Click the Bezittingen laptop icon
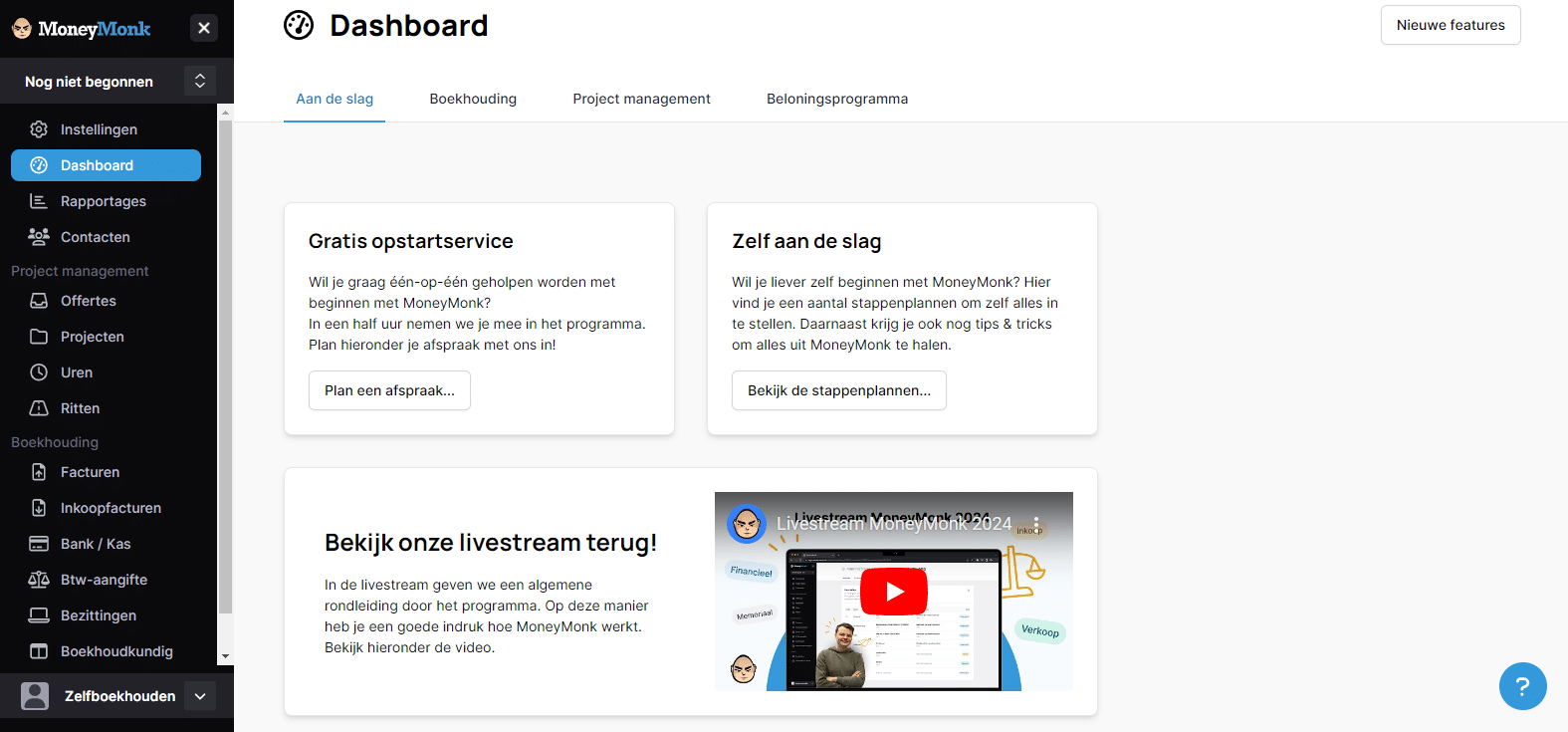1568x732 pixels. pos(39,615)
